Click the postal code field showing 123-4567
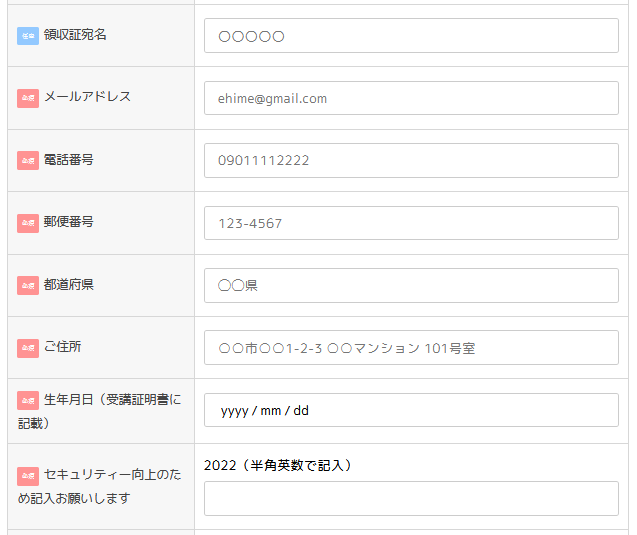This screenshot has height=535, width=637. coord(411,223)
